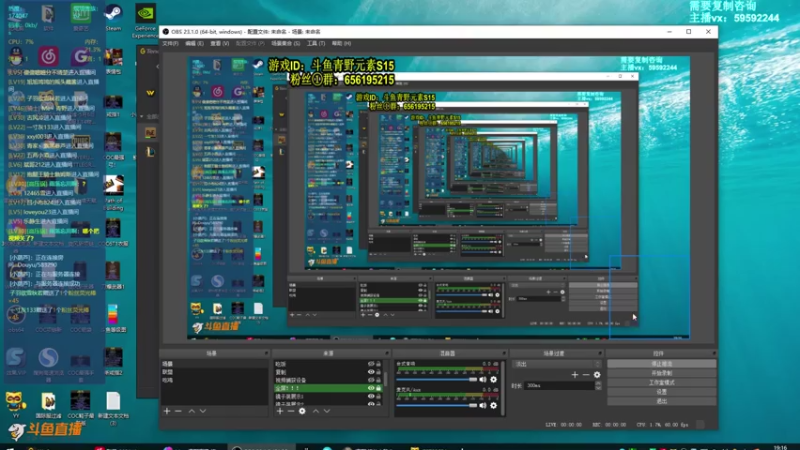Open the 文件(F) menu in OBS

170,44
